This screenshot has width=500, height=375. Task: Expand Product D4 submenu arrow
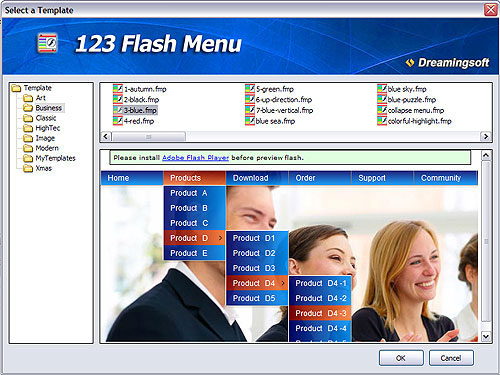283,283
